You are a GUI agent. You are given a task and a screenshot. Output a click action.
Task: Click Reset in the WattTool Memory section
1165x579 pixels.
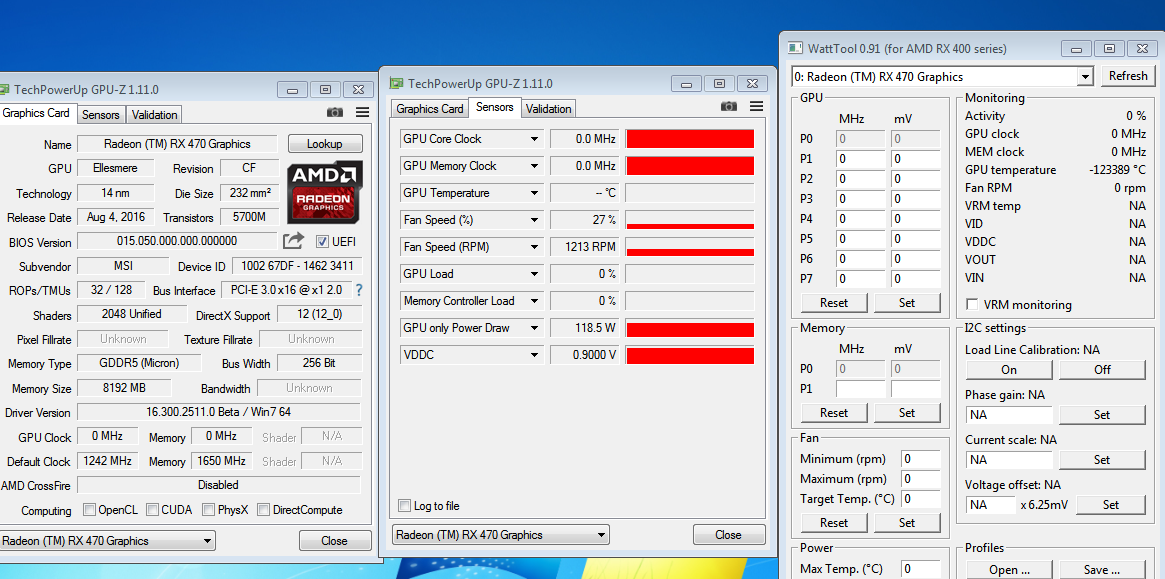pos(834,413)
